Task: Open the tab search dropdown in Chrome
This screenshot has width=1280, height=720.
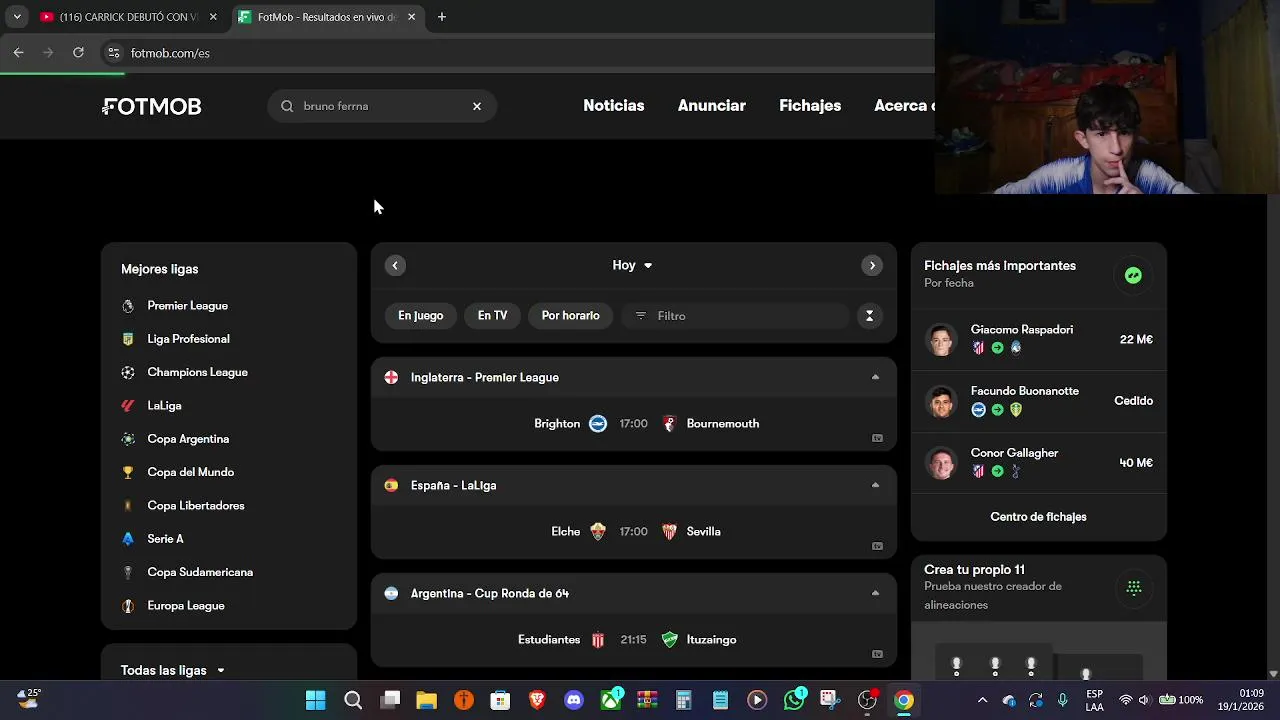Action: click(16, 17)
